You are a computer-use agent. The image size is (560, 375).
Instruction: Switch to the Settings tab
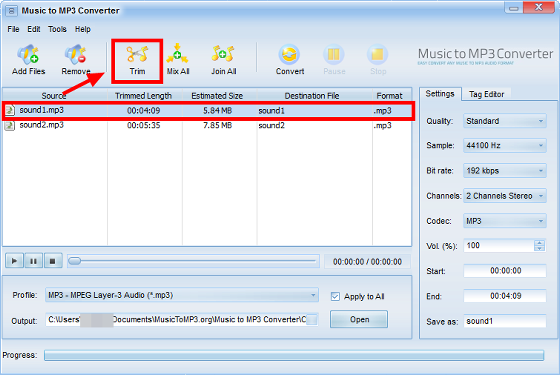click(x=440, y=94)
